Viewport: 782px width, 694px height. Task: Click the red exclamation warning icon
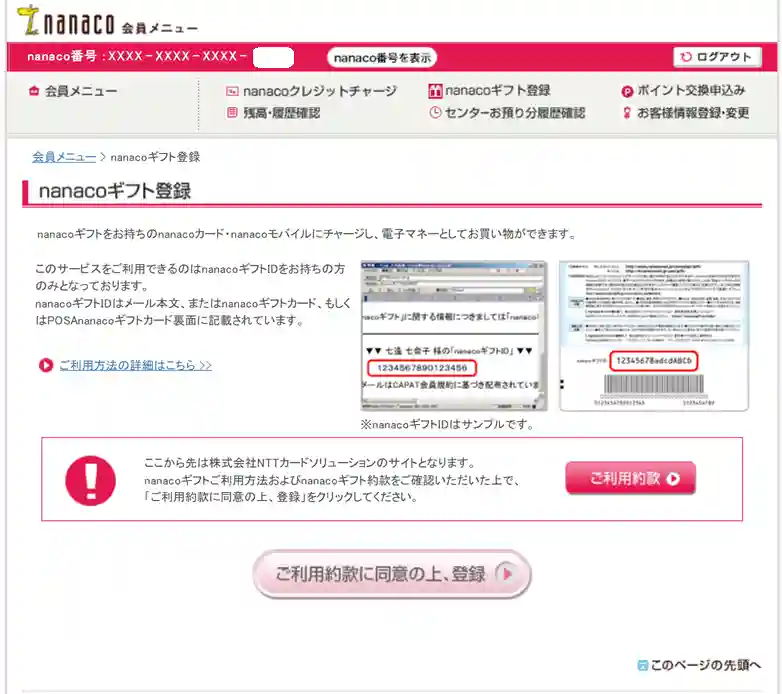pyautogui.click(x=90, y=481)
